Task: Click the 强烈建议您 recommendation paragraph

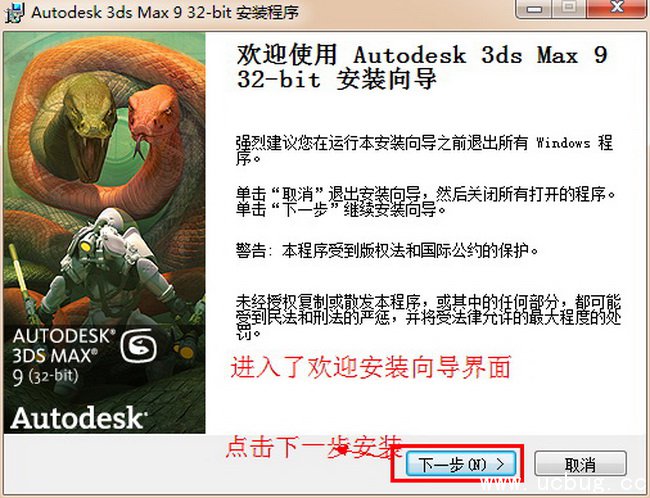Action: click(x=424, y=150)
